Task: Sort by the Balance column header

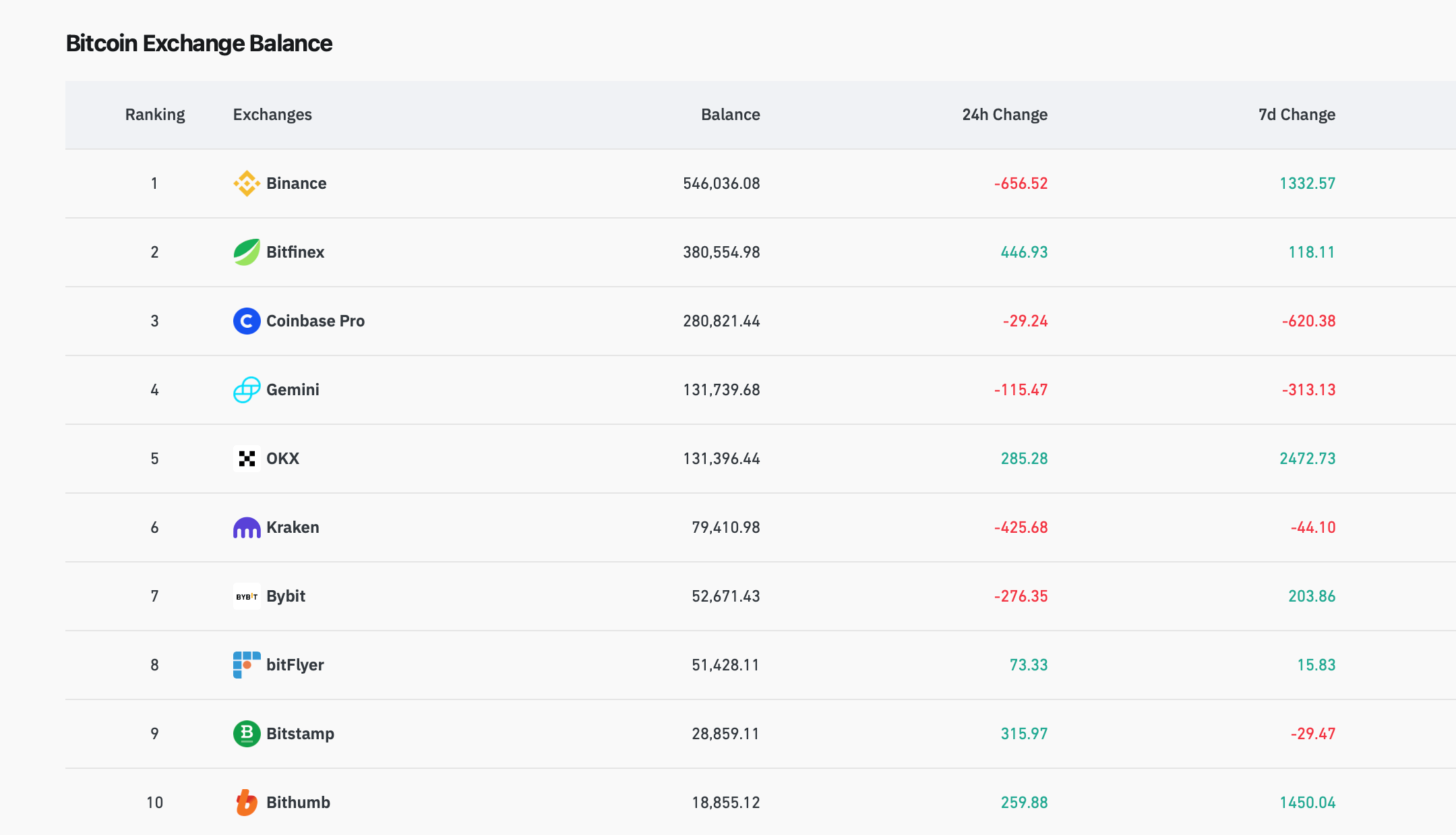Action: click(x=730, y=115)
